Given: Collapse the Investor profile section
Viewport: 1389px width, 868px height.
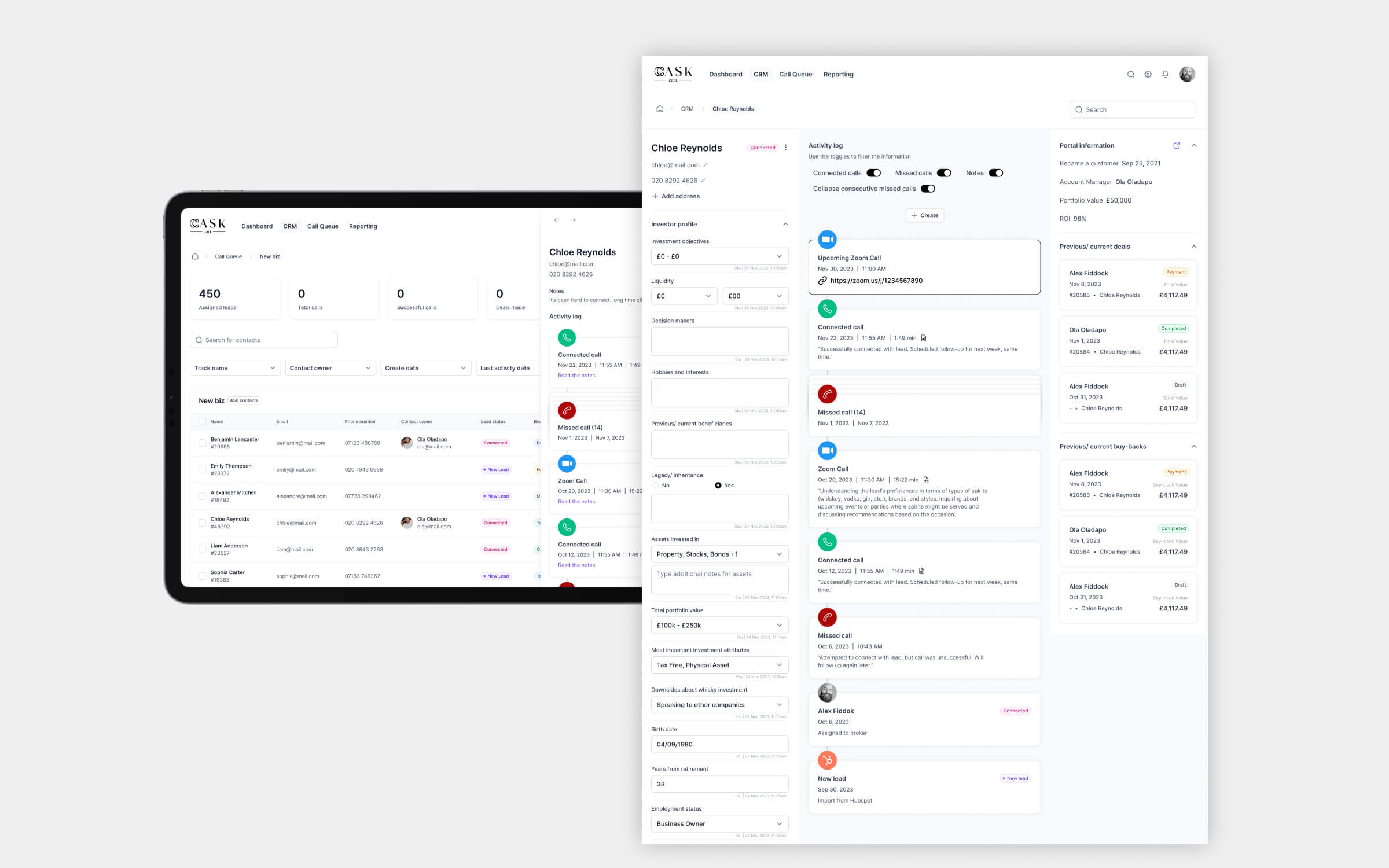Looking at the screenshot, I should pyautogui.click(x=785, y=224).
